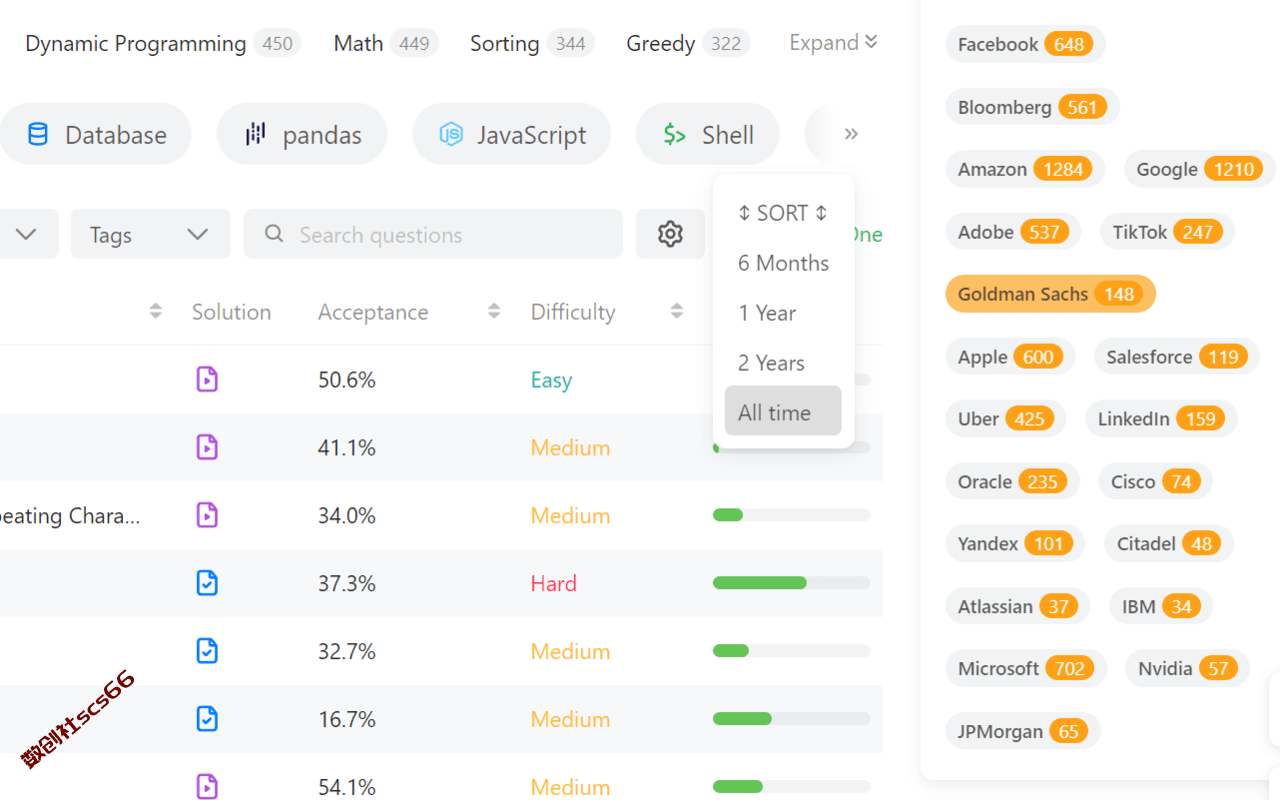
Task: Open the gear settings icon
Action: coord(670,234)
